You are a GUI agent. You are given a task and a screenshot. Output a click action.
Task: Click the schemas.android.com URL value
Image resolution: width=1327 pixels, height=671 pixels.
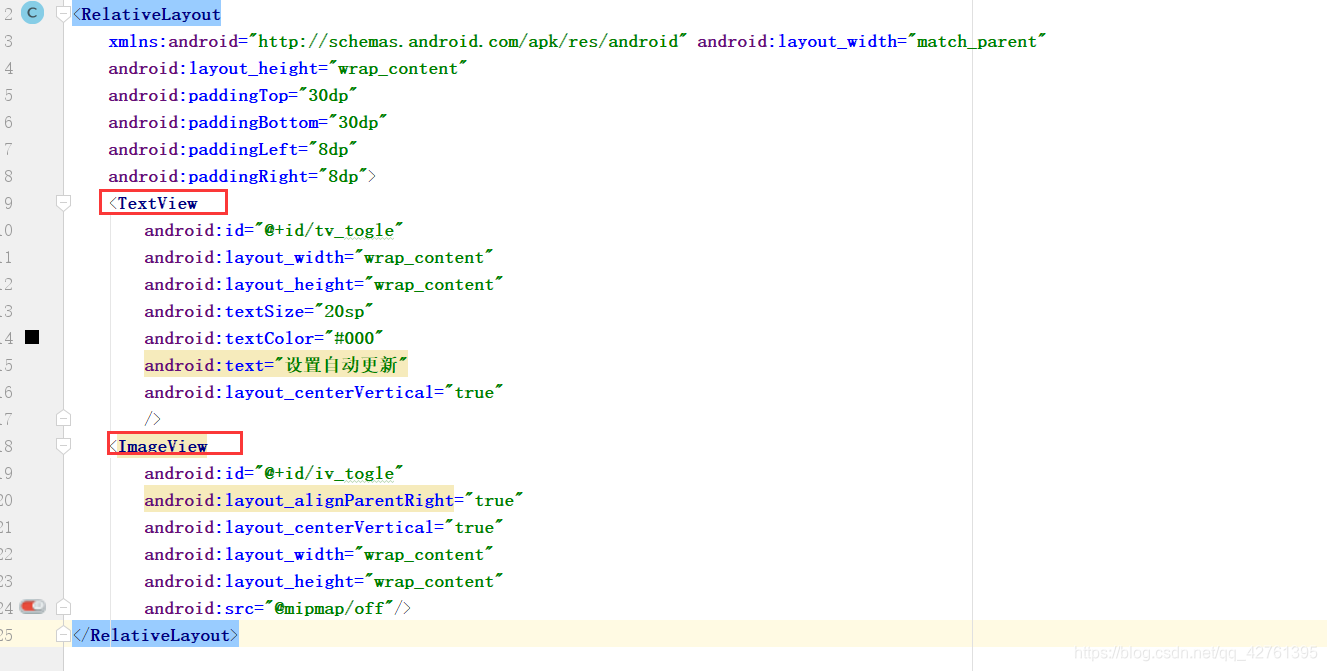point(468,41)
